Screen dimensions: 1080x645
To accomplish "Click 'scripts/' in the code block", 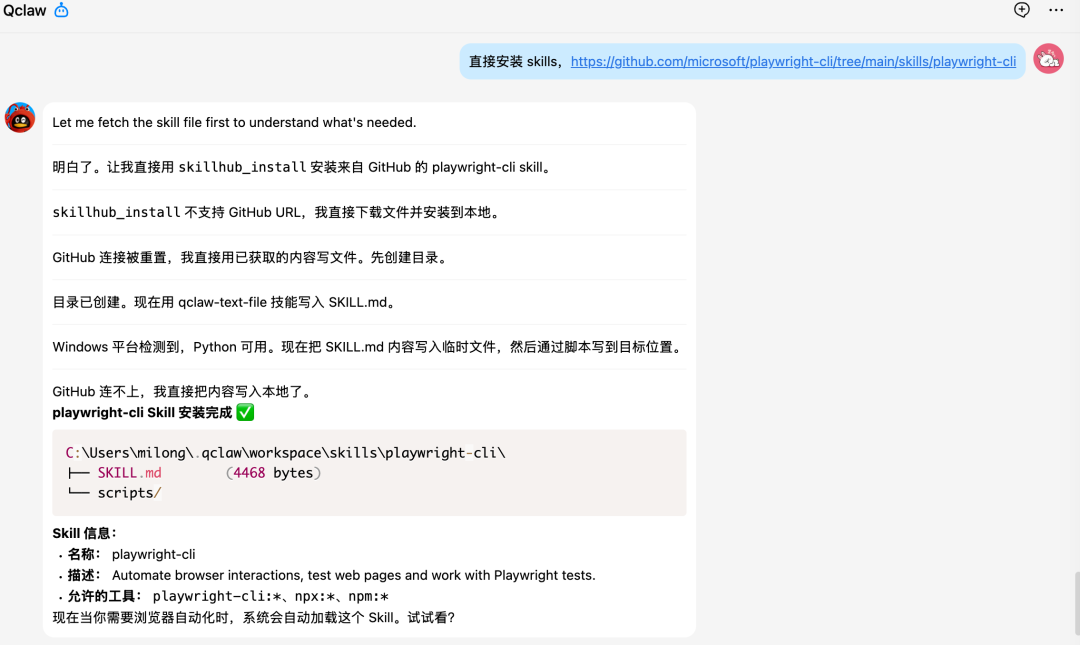I will (x=129, y=493).
